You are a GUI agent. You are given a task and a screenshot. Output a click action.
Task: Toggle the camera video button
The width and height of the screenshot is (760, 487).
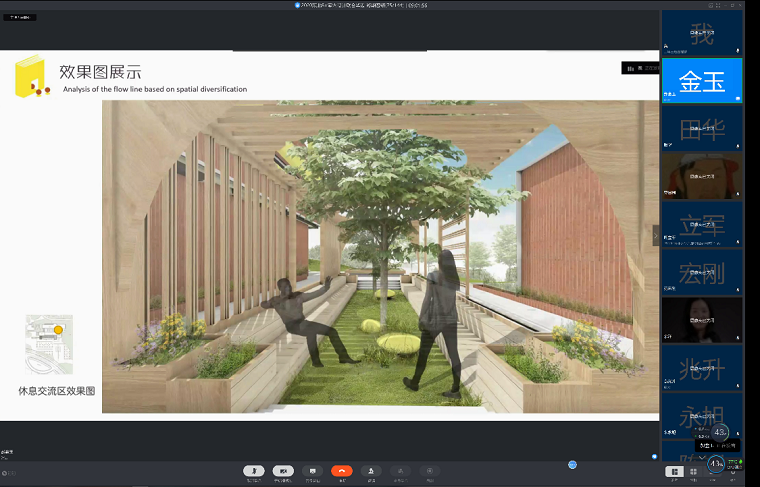click(284, 471)
